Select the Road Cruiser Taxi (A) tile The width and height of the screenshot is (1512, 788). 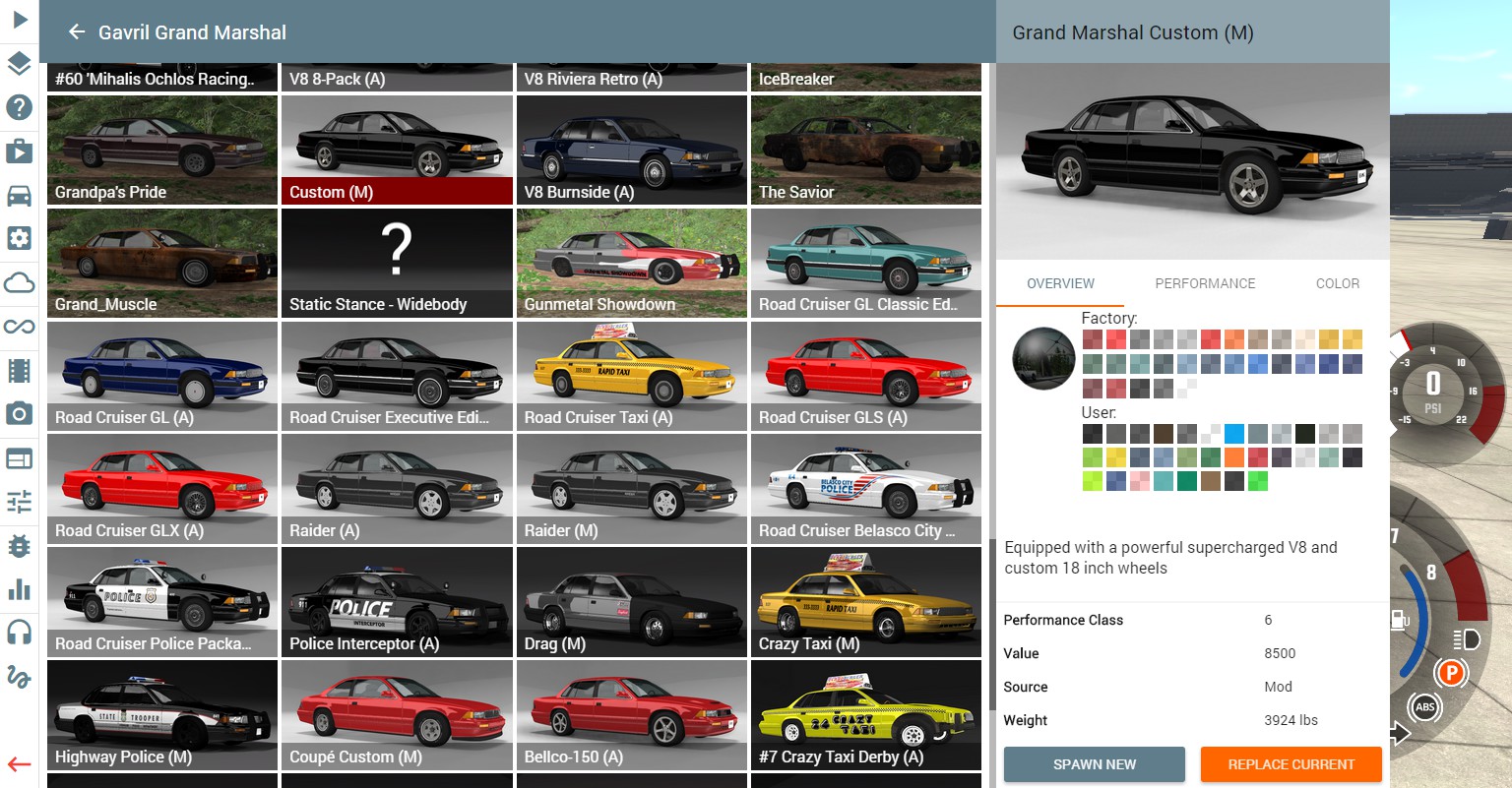[x=632, y=376]
